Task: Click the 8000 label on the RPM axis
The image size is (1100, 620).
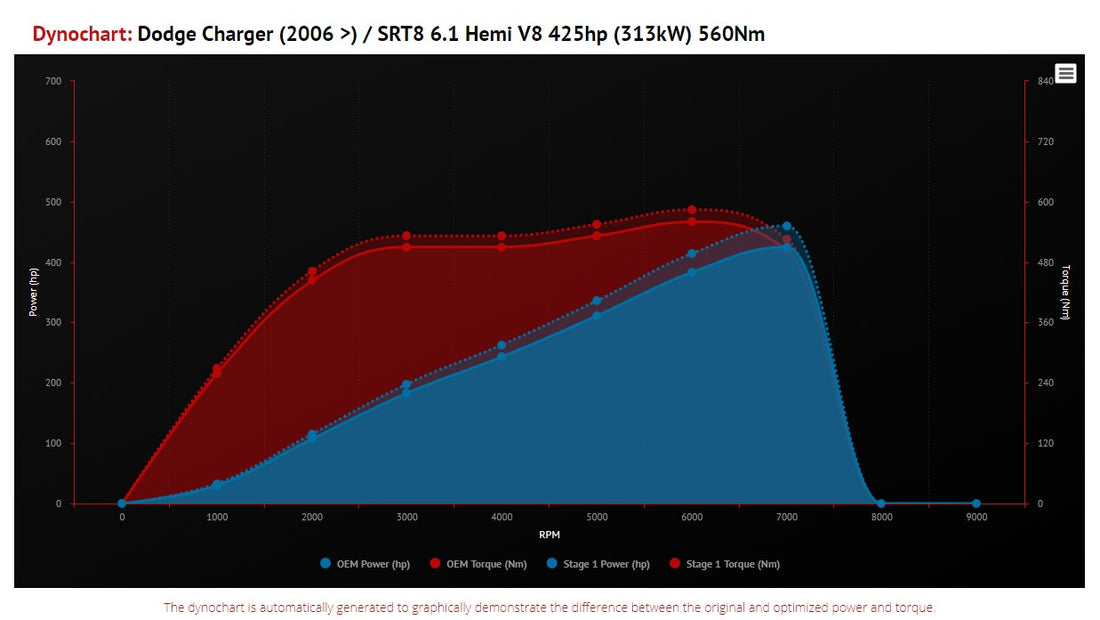Action: (882, 517)
